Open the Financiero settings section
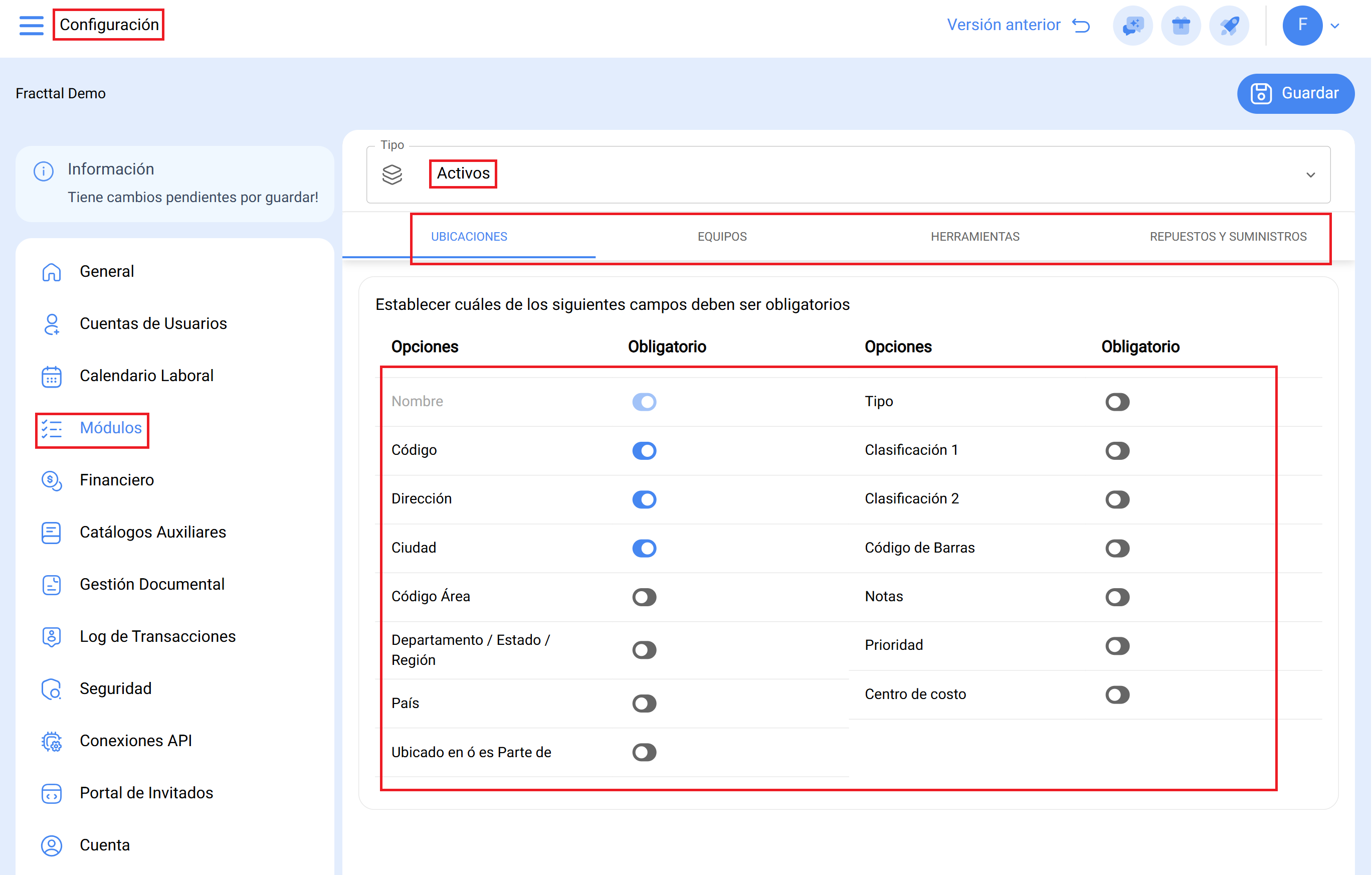The height and width of the screenshot is (875, 1372). coord(117,479)
